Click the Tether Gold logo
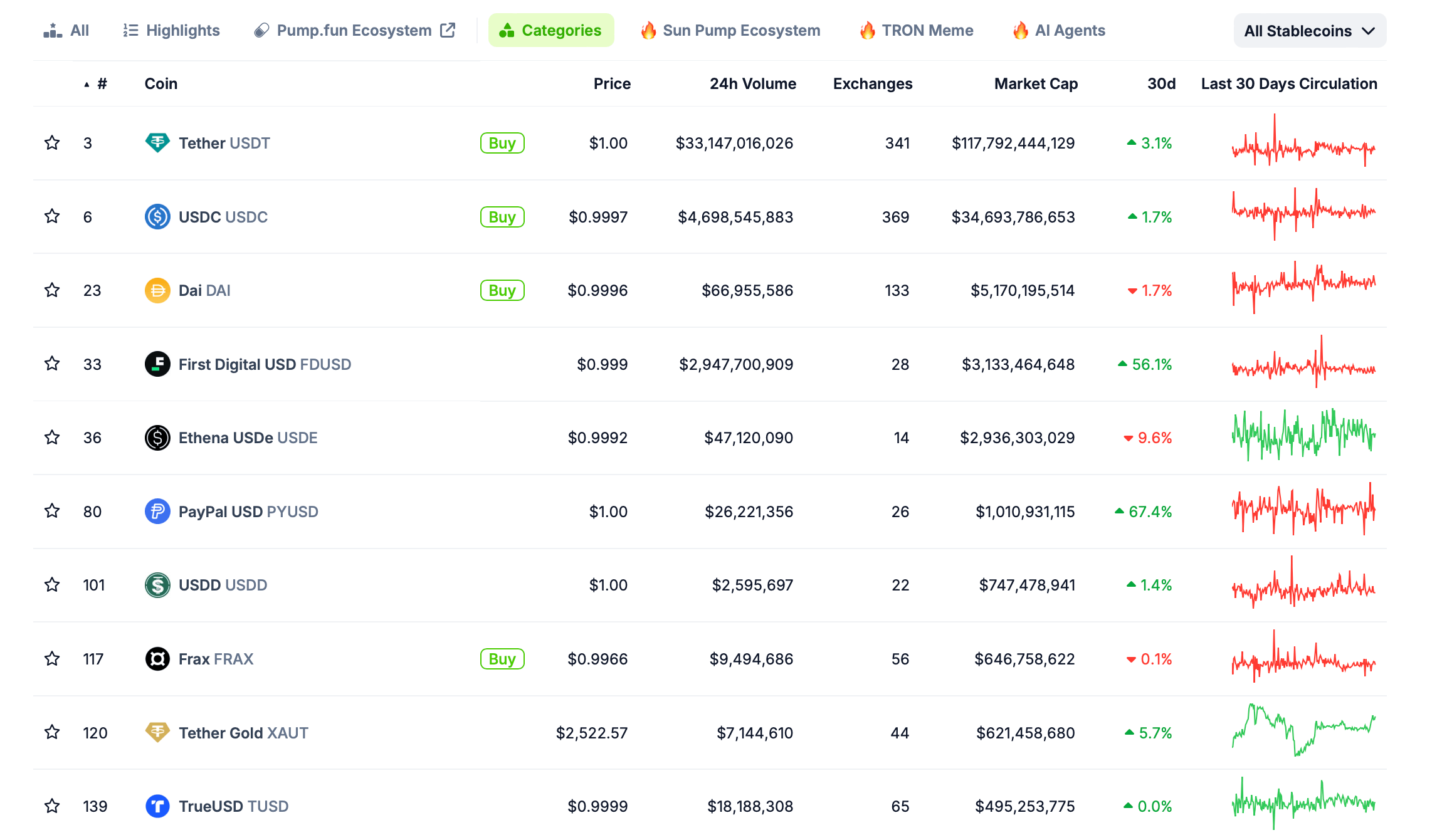Screen dimensions: 1442x840 coord(157,732)
